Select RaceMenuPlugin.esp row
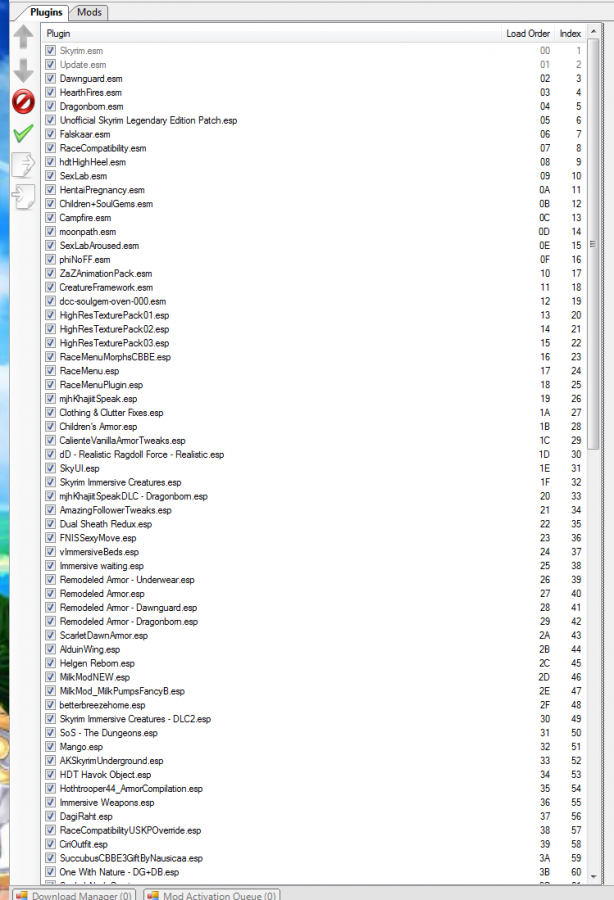The image size is (614, 900). point(314,385)
